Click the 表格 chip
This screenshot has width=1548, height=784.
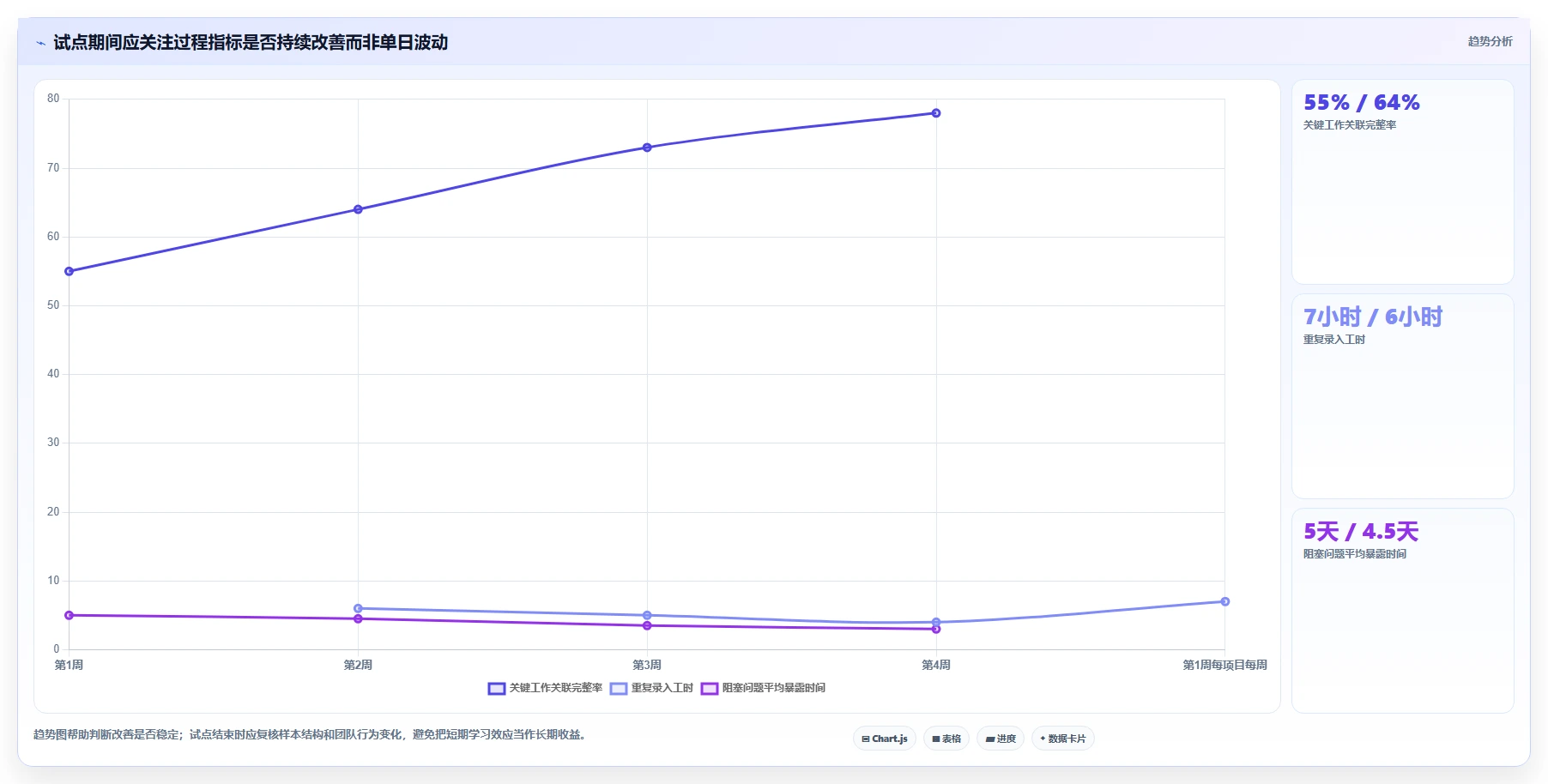[x=946, y=739]
